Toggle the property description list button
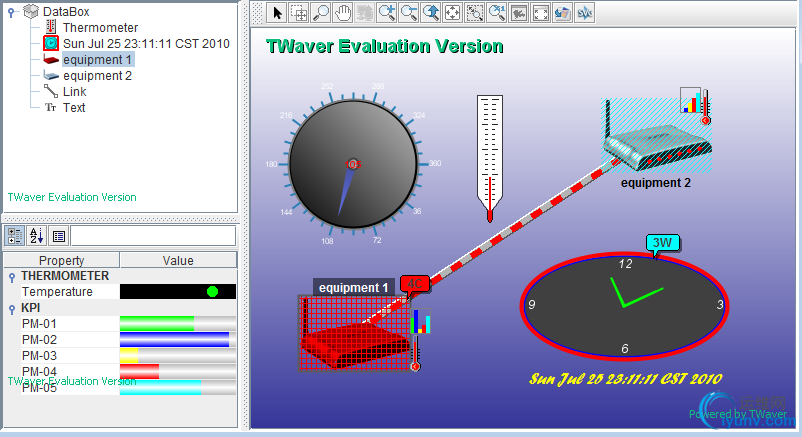Viewport: 802px width, 437px height. pos(59,236)
